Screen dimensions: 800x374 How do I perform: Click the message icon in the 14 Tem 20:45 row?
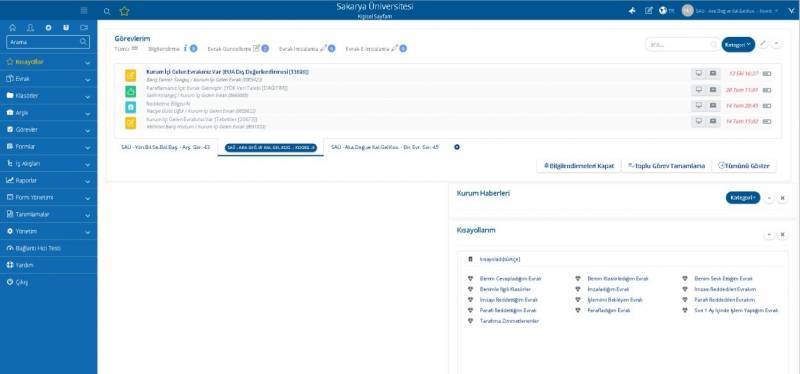click(713, 106)
